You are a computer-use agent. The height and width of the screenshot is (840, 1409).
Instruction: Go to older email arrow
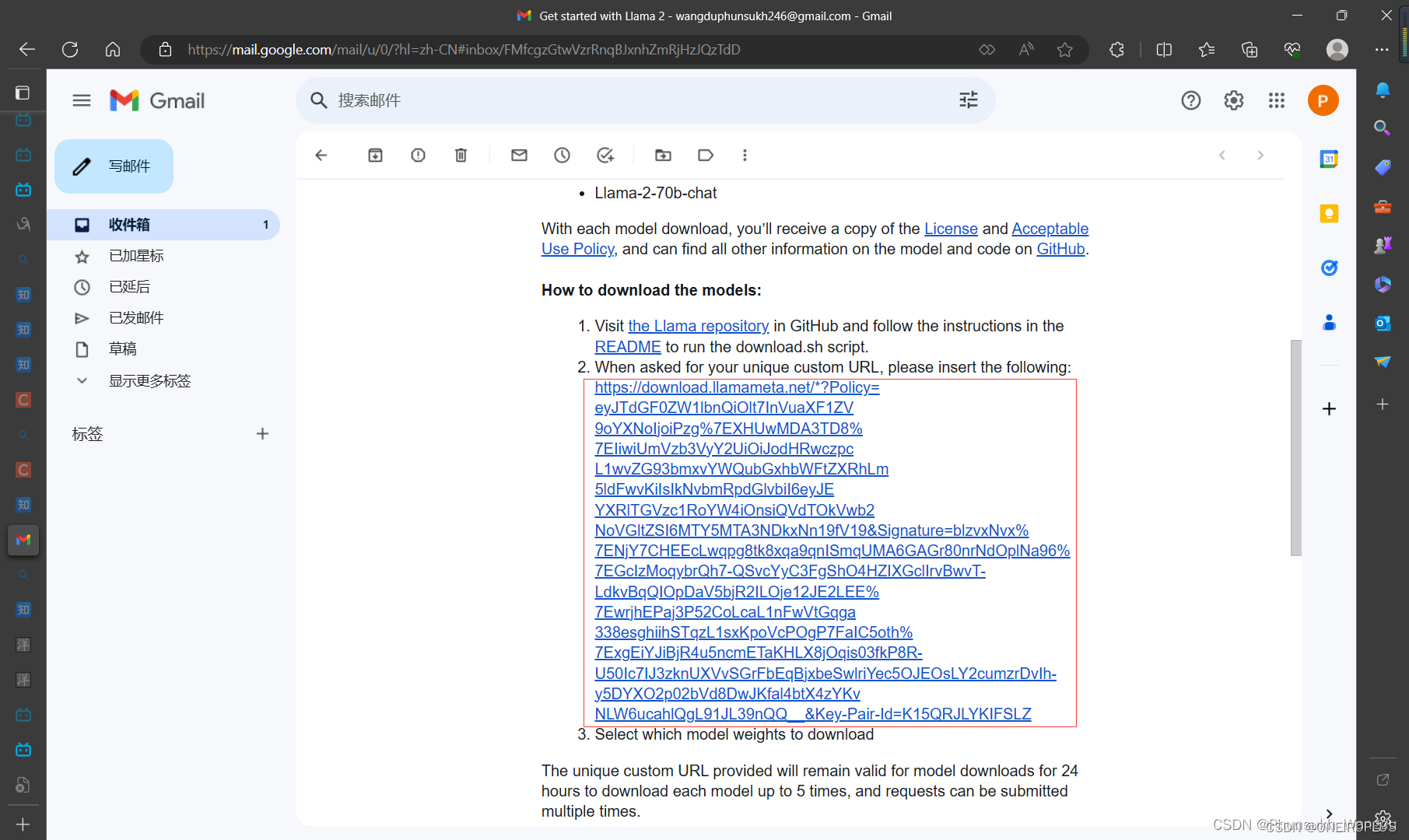1260,156
